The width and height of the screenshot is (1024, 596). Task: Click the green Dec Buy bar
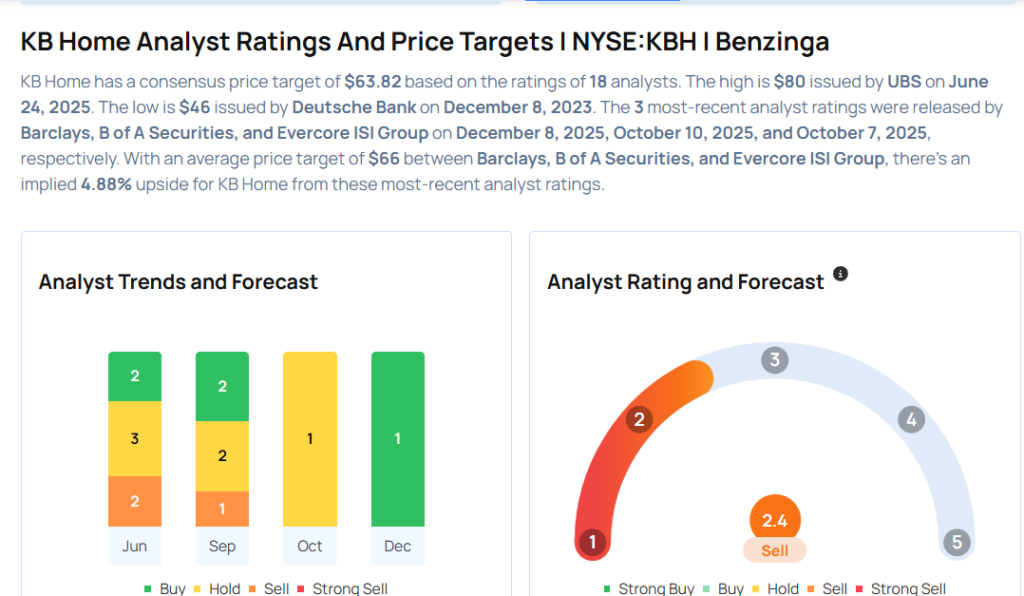(x=397, y=438)
